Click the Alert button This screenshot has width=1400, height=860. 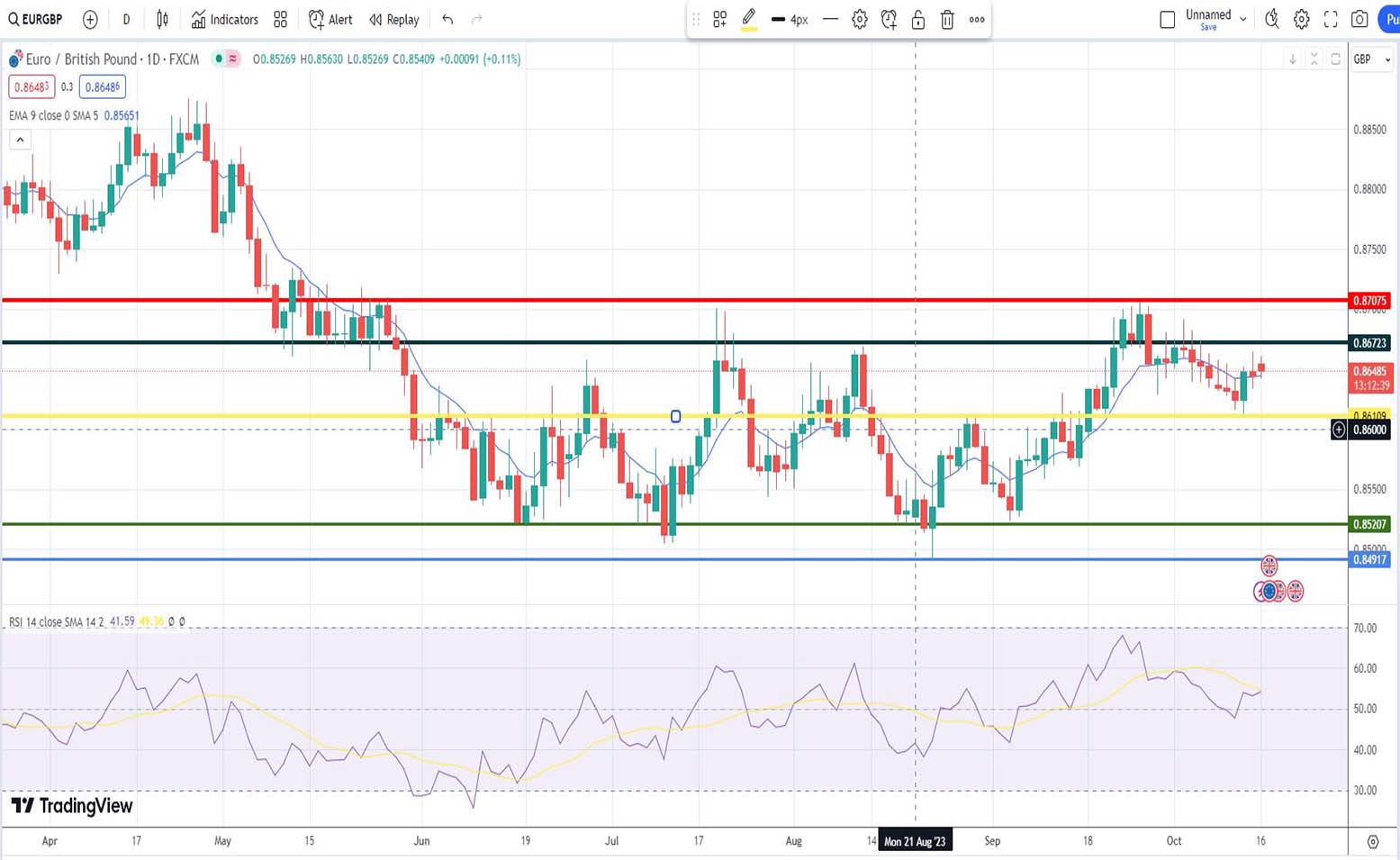click(x=330, y=19)
